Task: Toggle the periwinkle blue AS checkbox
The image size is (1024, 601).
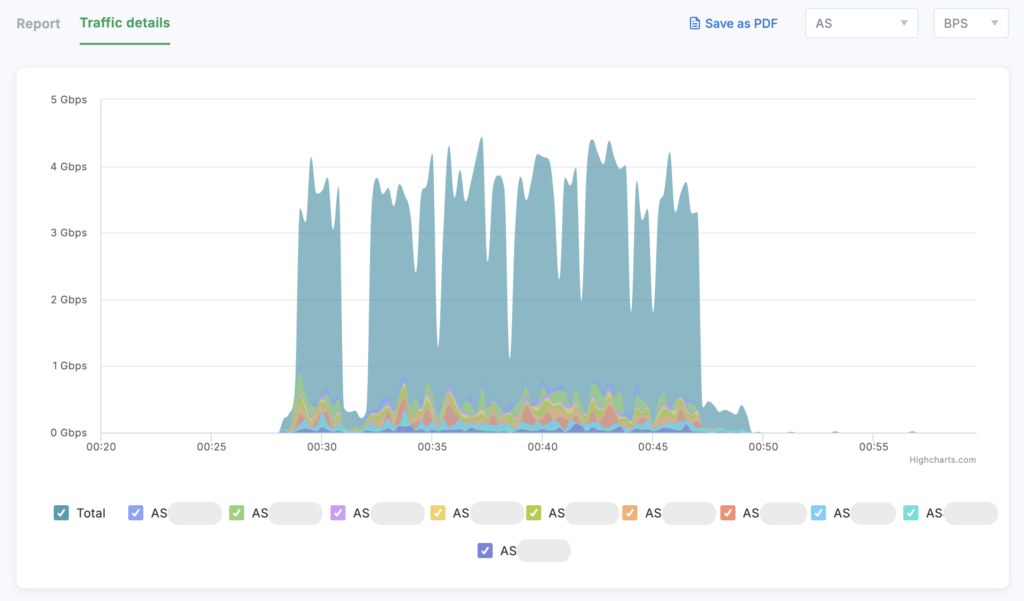Action: coord(136,513)
